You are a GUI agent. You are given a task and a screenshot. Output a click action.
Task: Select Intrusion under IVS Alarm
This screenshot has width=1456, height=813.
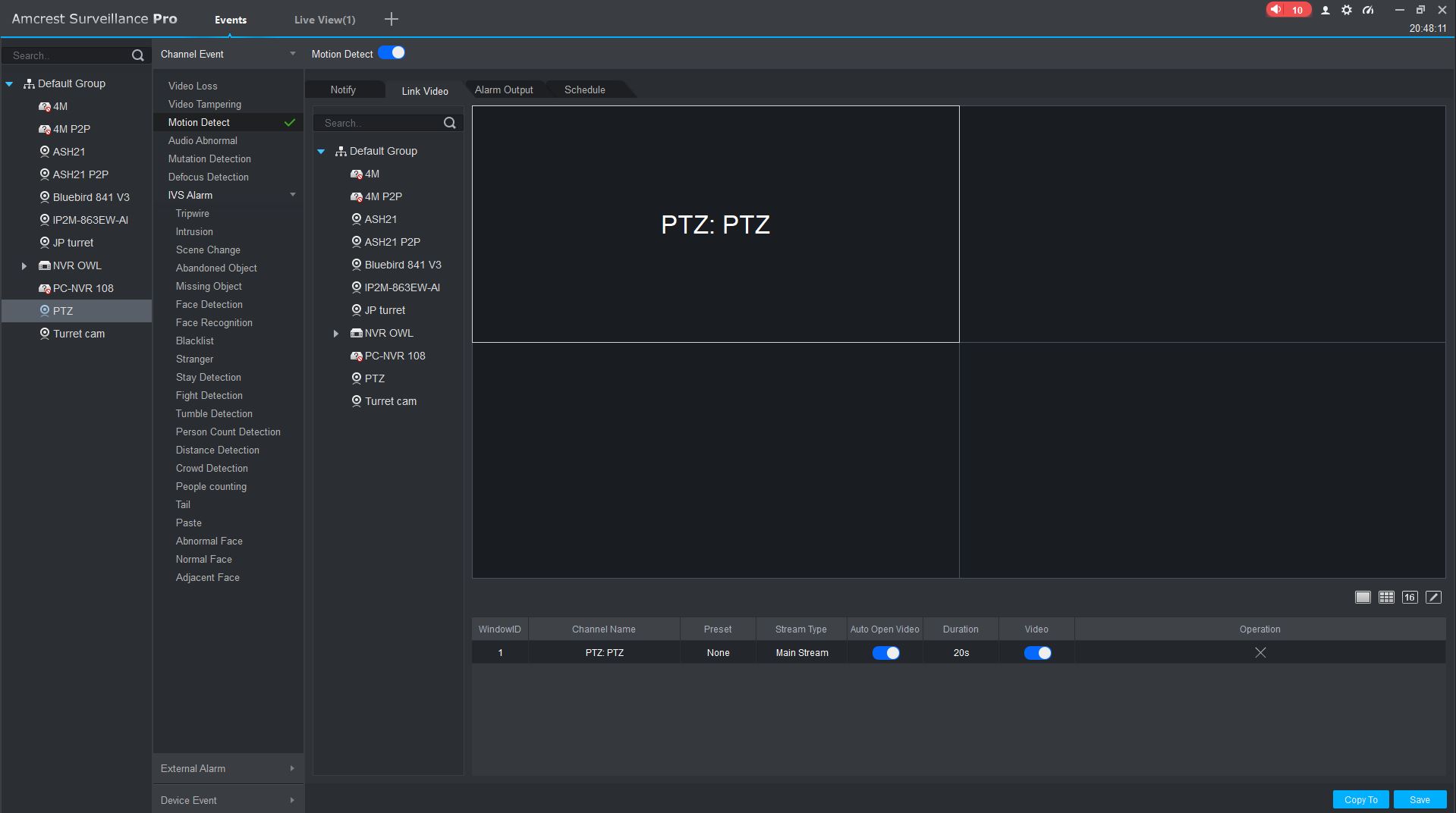194,231
